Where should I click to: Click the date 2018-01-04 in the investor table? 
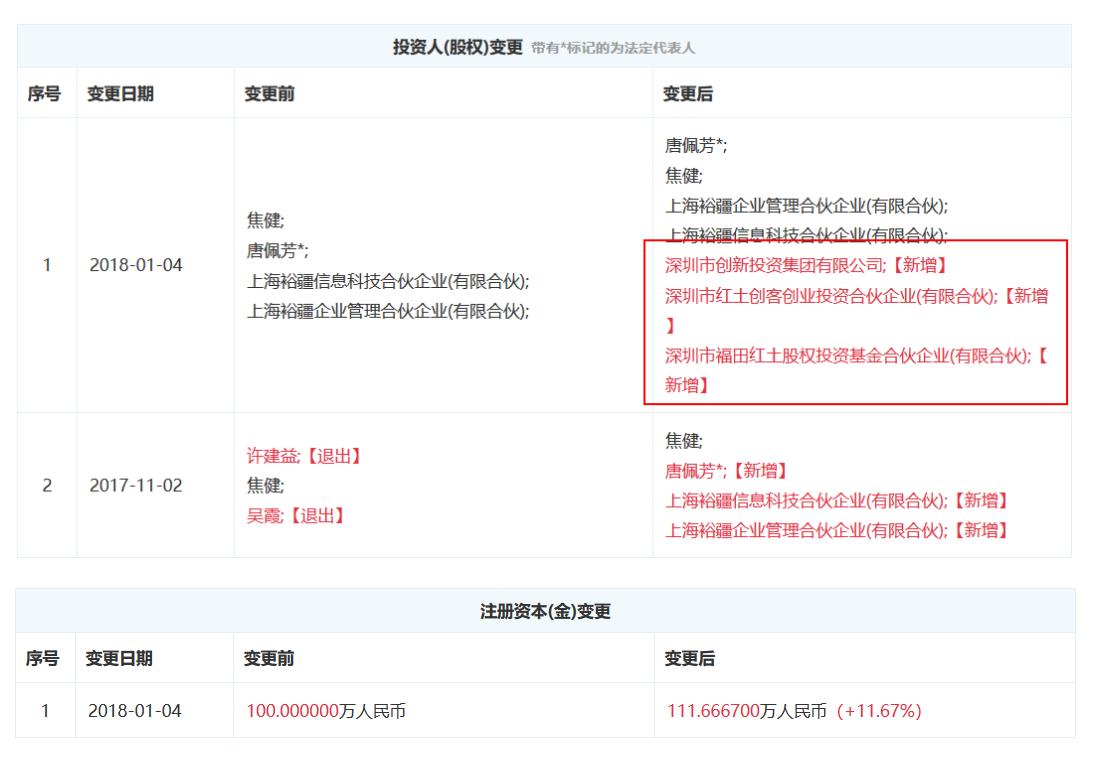[136, 265]
